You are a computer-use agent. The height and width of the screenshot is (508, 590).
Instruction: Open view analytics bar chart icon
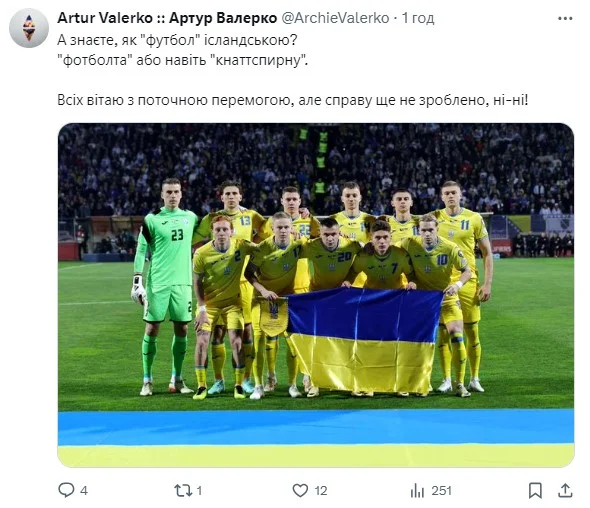point(417,490)
